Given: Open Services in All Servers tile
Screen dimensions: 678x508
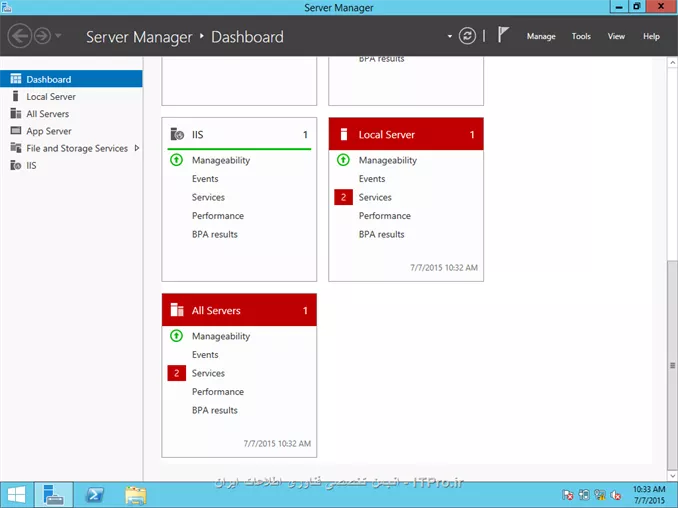Looking at the screenshot, I should point(208,373).
